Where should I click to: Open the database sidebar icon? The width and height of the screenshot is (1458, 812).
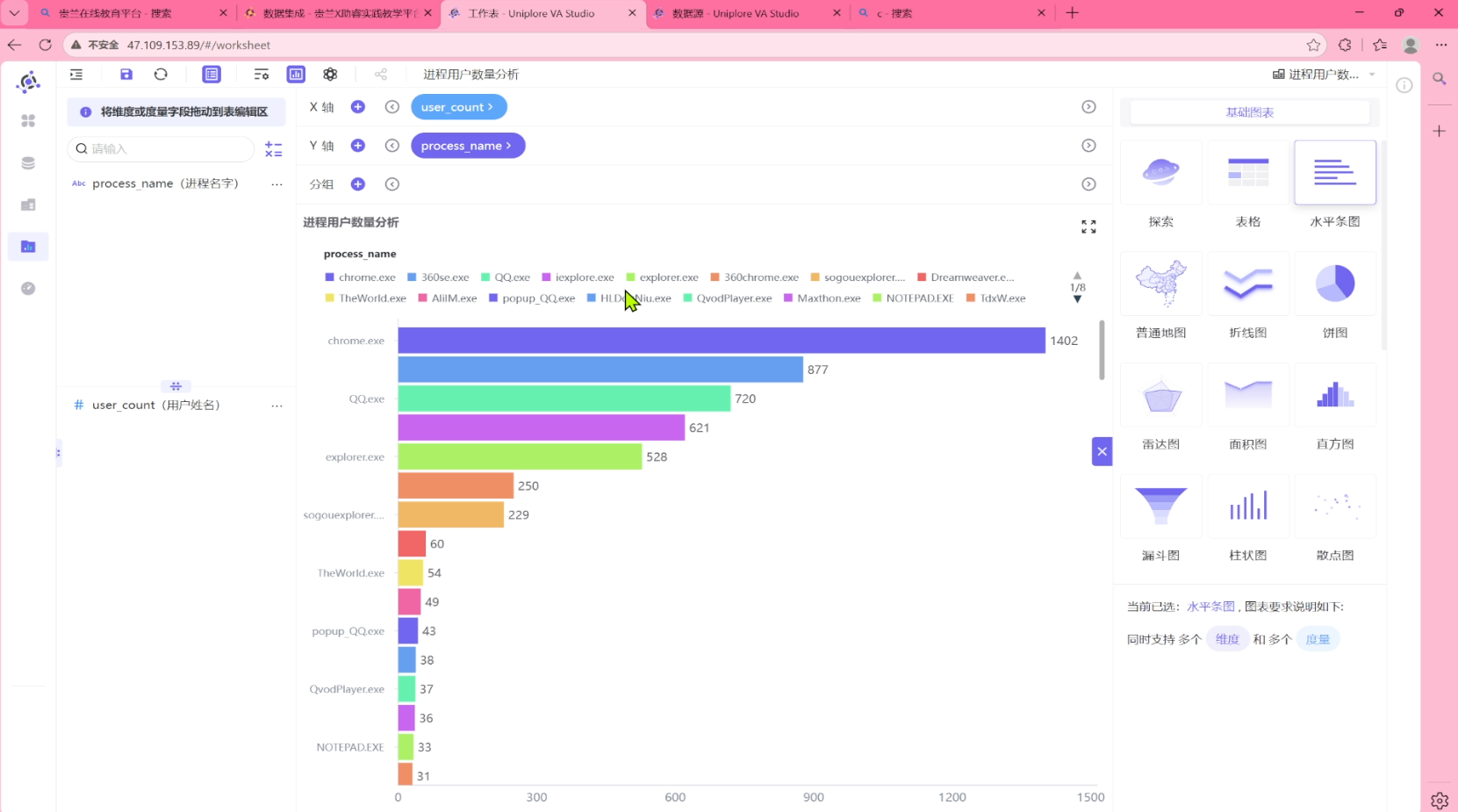coord(28,163)
